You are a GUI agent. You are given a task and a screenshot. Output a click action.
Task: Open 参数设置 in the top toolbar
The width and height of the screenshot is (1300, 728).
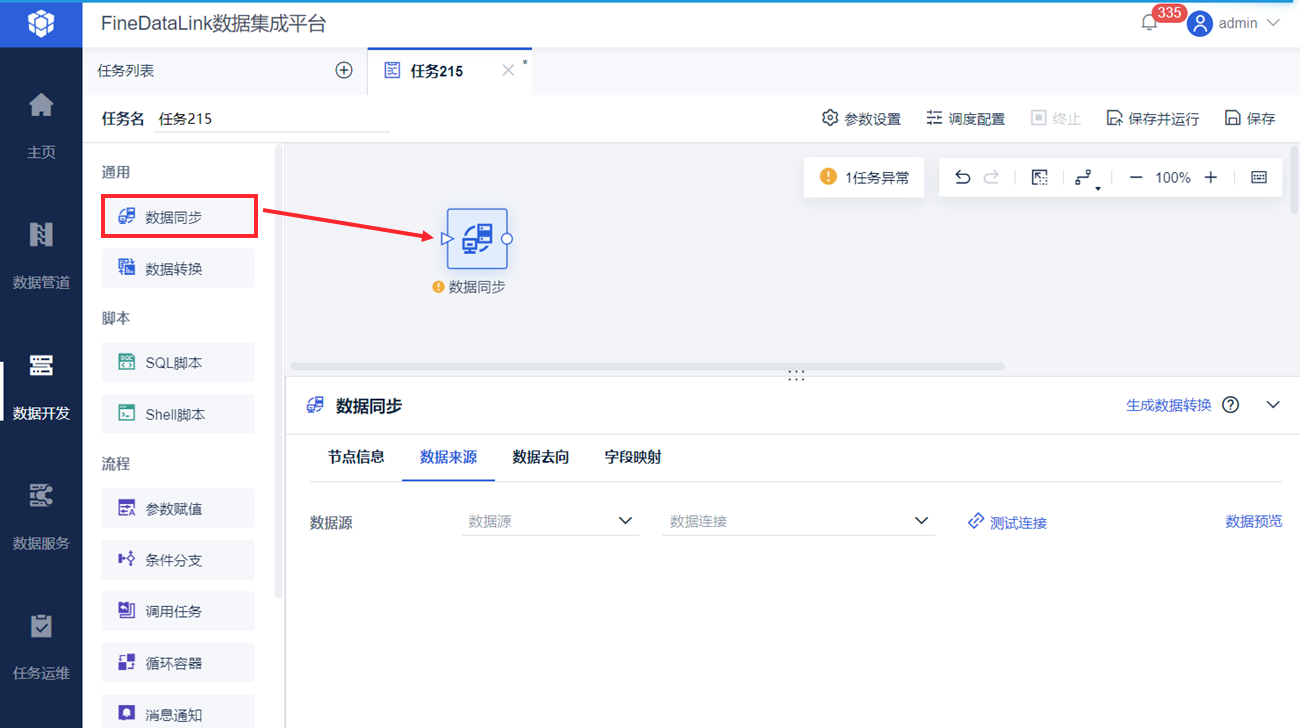(861, 119)
